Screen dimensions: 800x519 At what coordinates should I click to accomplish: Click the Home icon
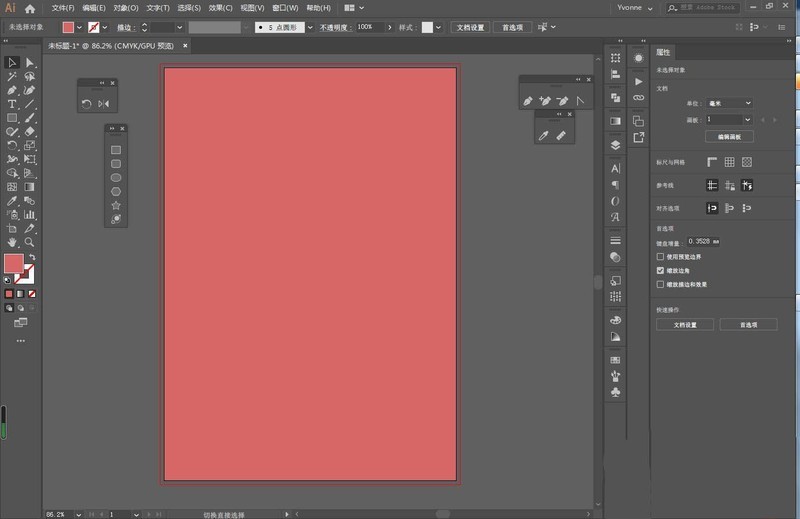click(30, 8)
